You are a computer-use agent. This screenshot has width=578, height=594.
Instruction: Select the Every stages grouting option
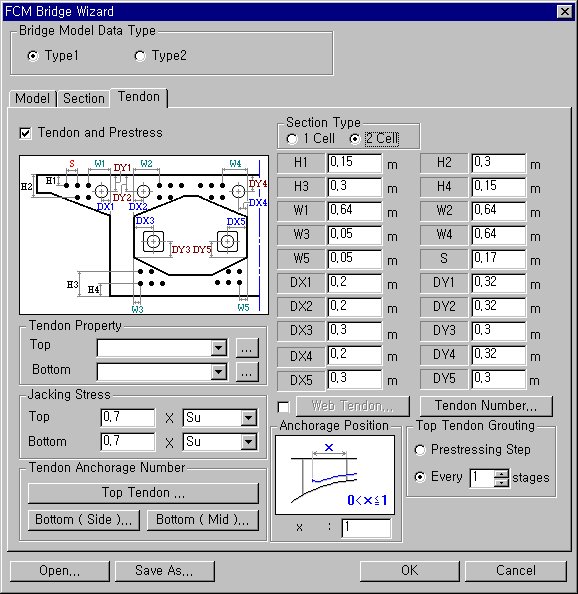pyautogui.click(x=420, y=477)
